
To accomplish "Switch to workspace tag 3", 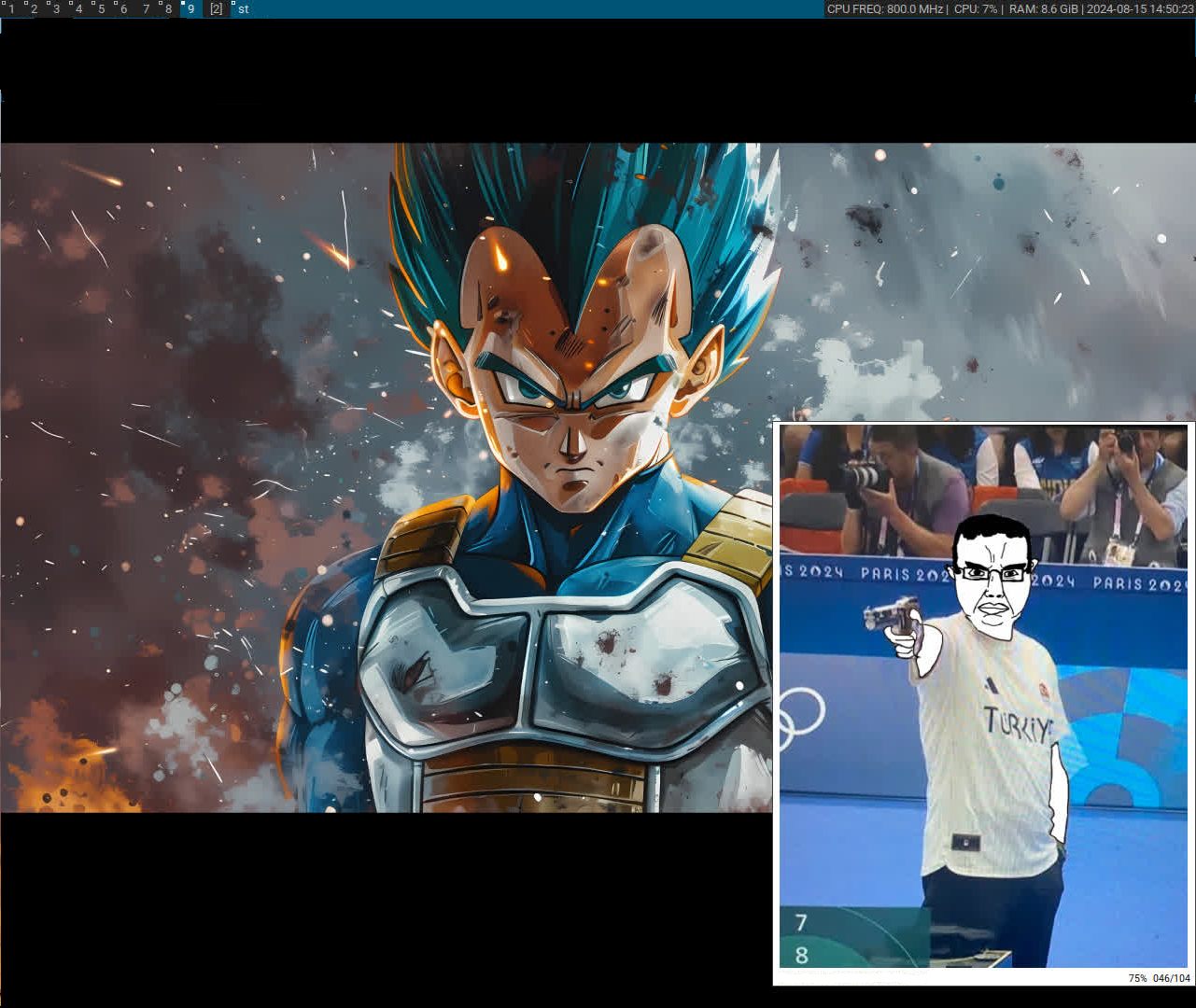I will 56,8.
